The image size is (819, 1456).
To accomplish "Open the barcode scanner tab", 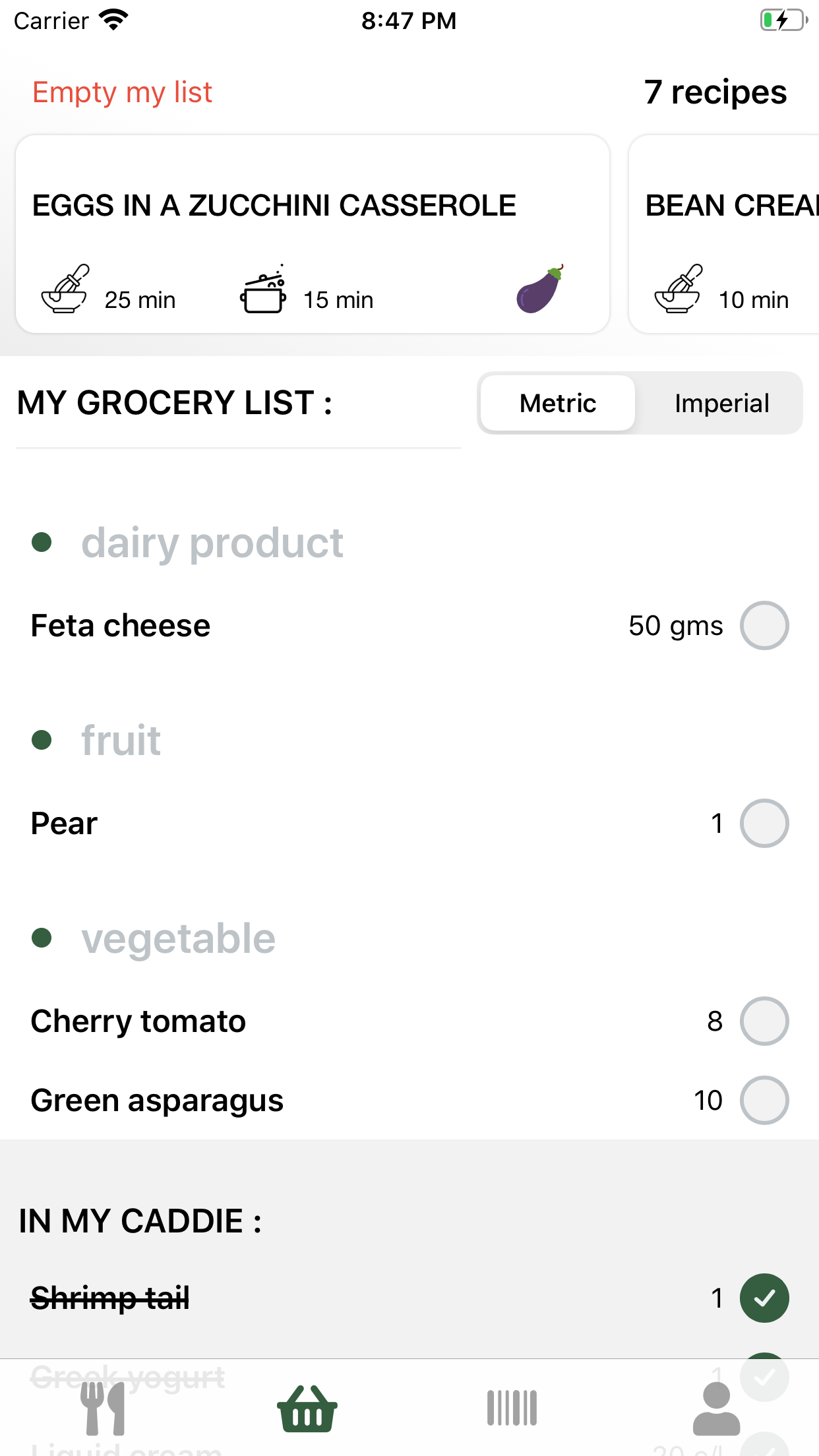I will click(x=512, y=1409).
